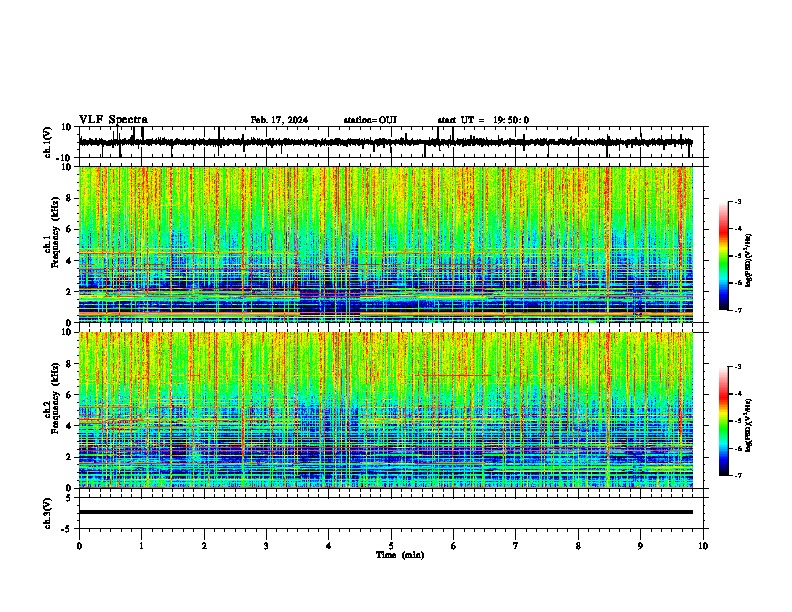Click the 6 kHz tick on ch.2 frequency axis
The image size is (792, 612).
[70, 394]
